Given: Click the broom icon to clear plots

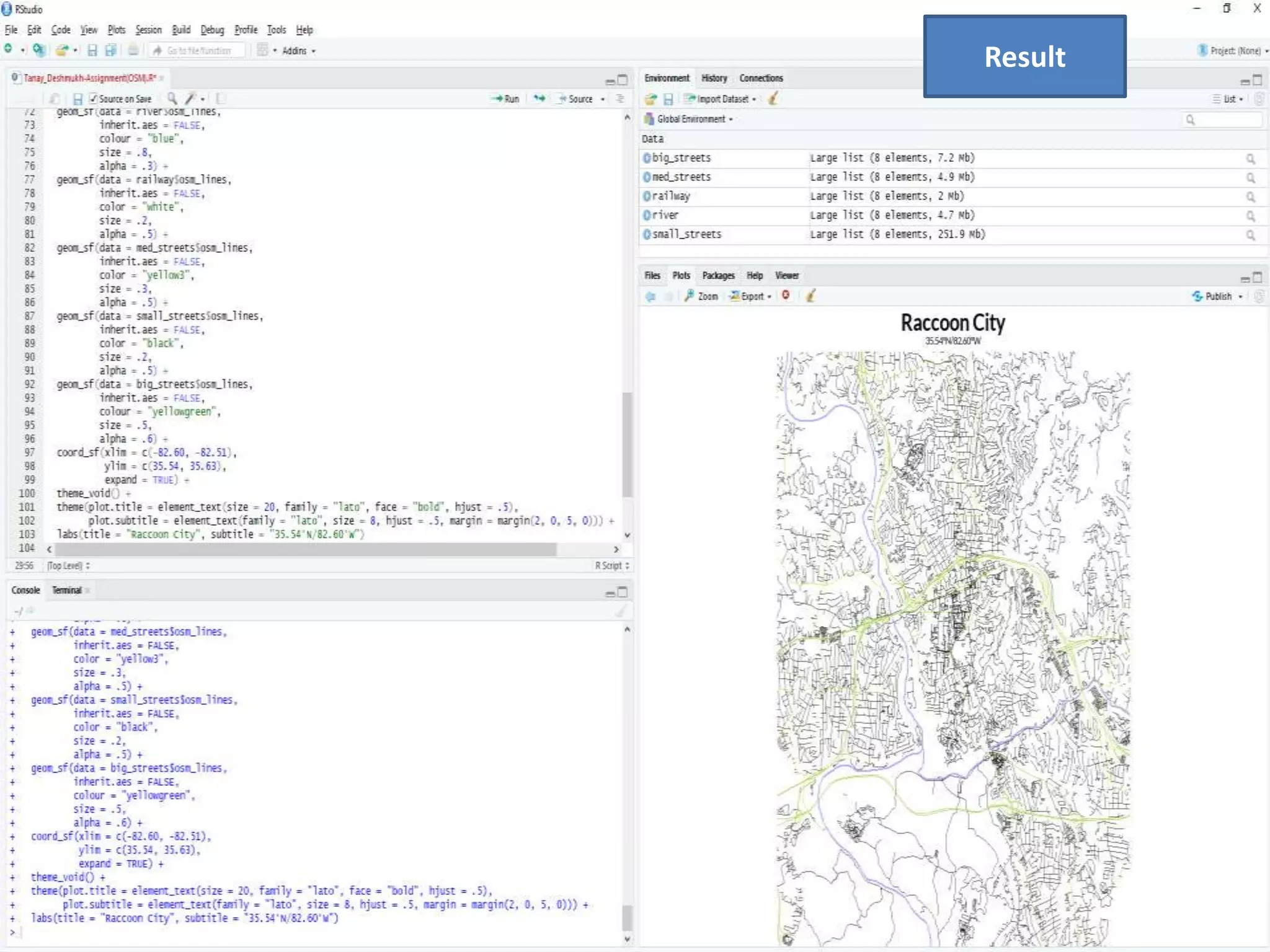Looking at the screenshot, I should 810,296.
